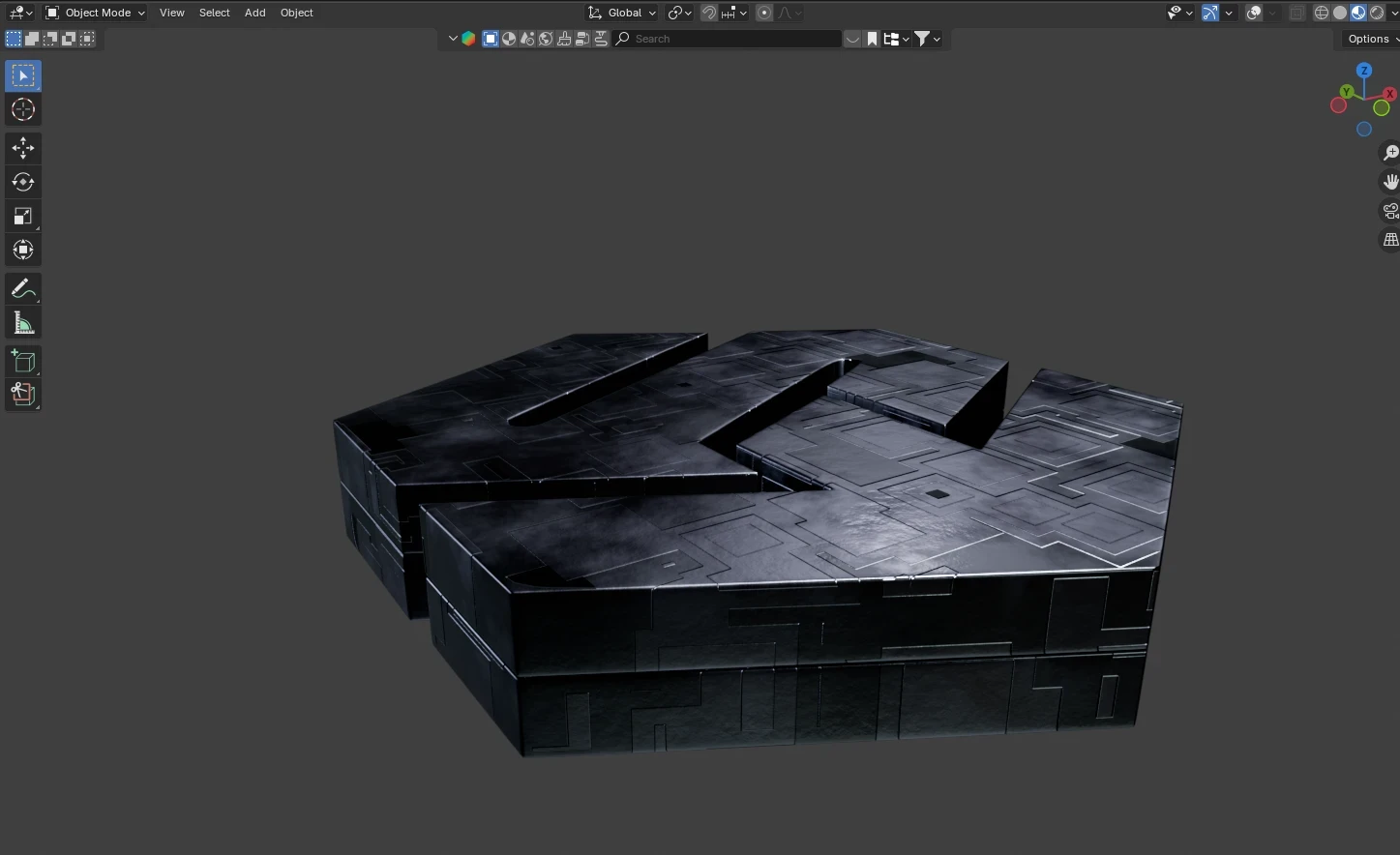Screen dimensions: 1400x855
Task: Open the snapping options dropdown
Action: pos(734,13)
